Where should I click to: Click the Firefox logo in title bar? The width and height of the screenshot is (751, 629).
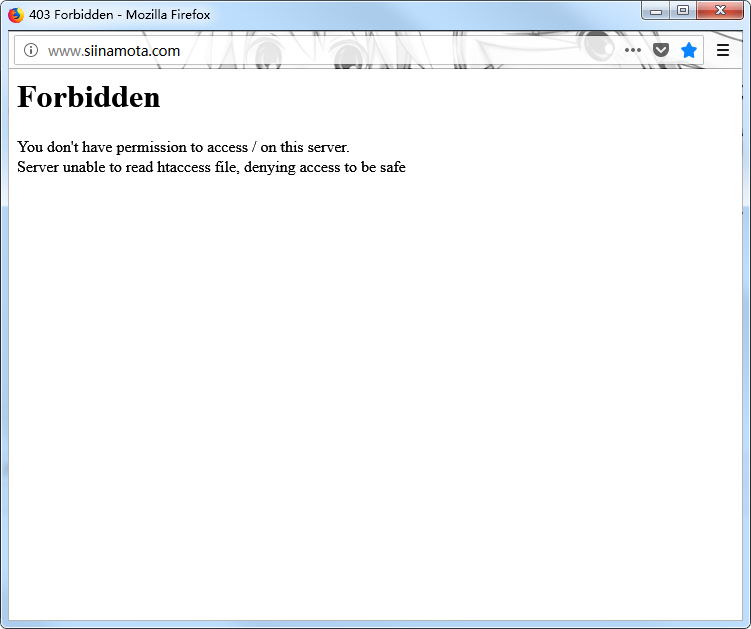[16, 15]
